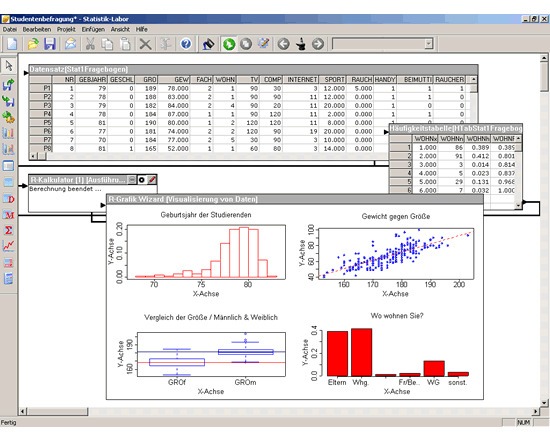Open the Hilfe menu
This screenshot has width=550, height=440.
[142, 29]
